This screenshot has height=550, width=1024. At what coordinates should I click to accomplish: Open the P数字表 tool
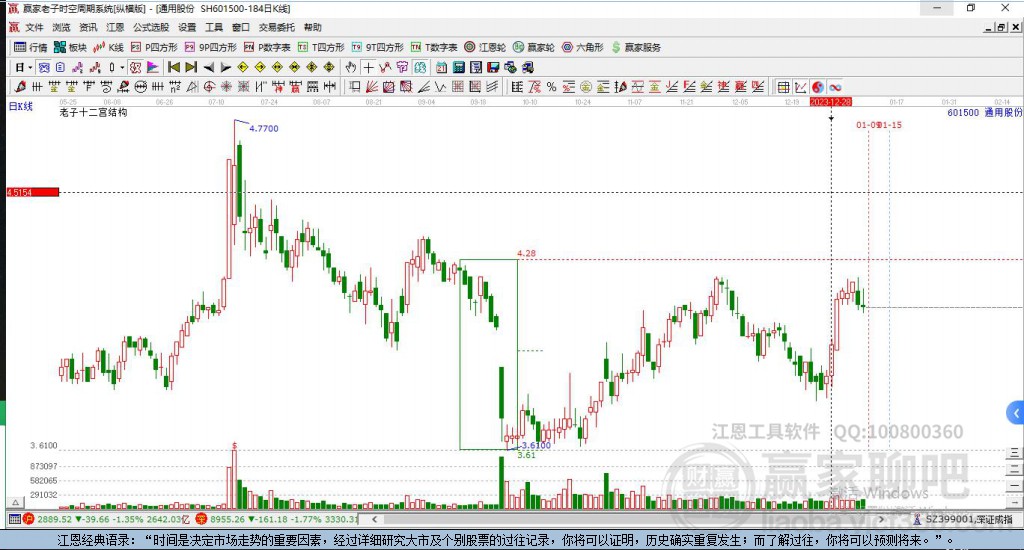point(266,47)
